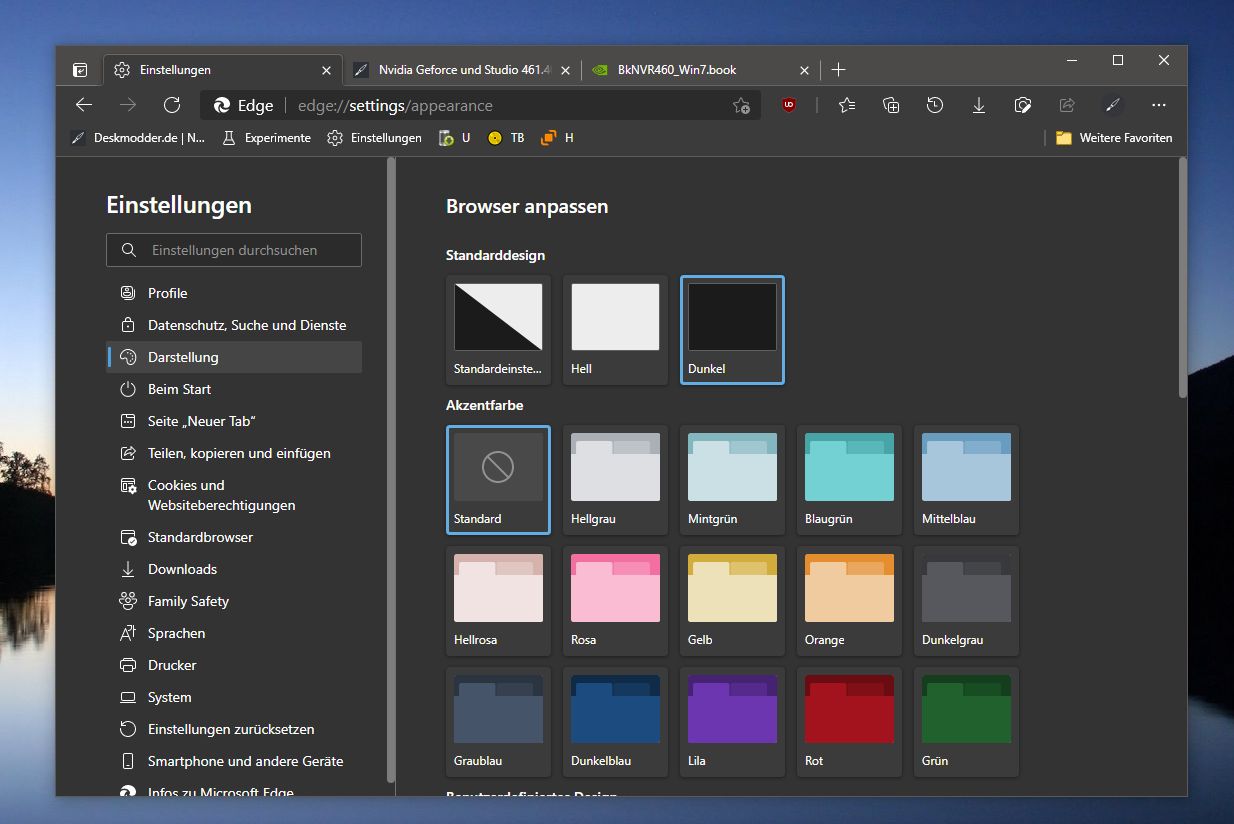Open the H bookmark
The height and width of the screenshot is (824, 1234).
[557, 138]
